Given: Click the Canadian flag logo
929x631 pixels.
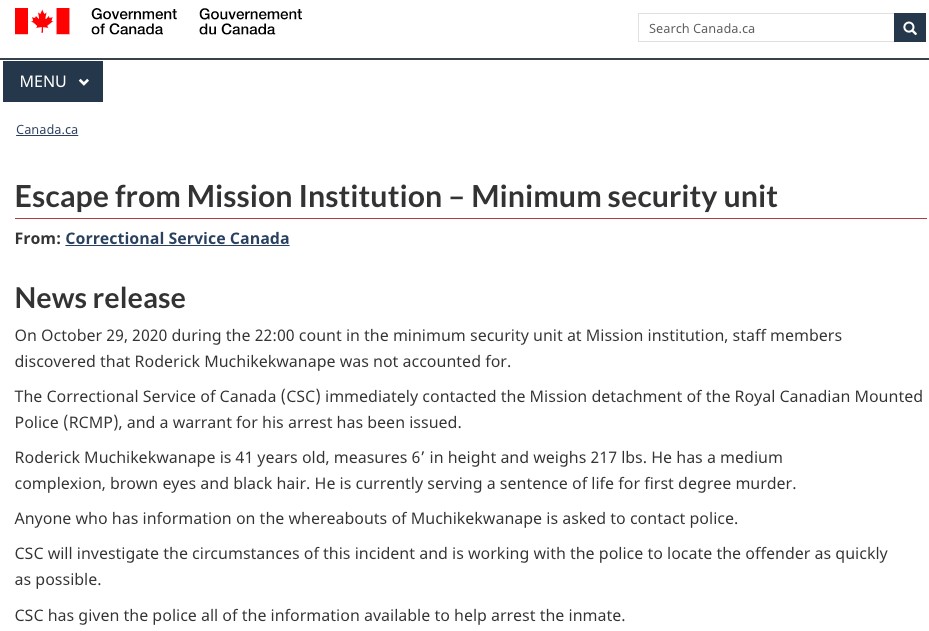Looking at the screenshot, I should pos(42,21).
